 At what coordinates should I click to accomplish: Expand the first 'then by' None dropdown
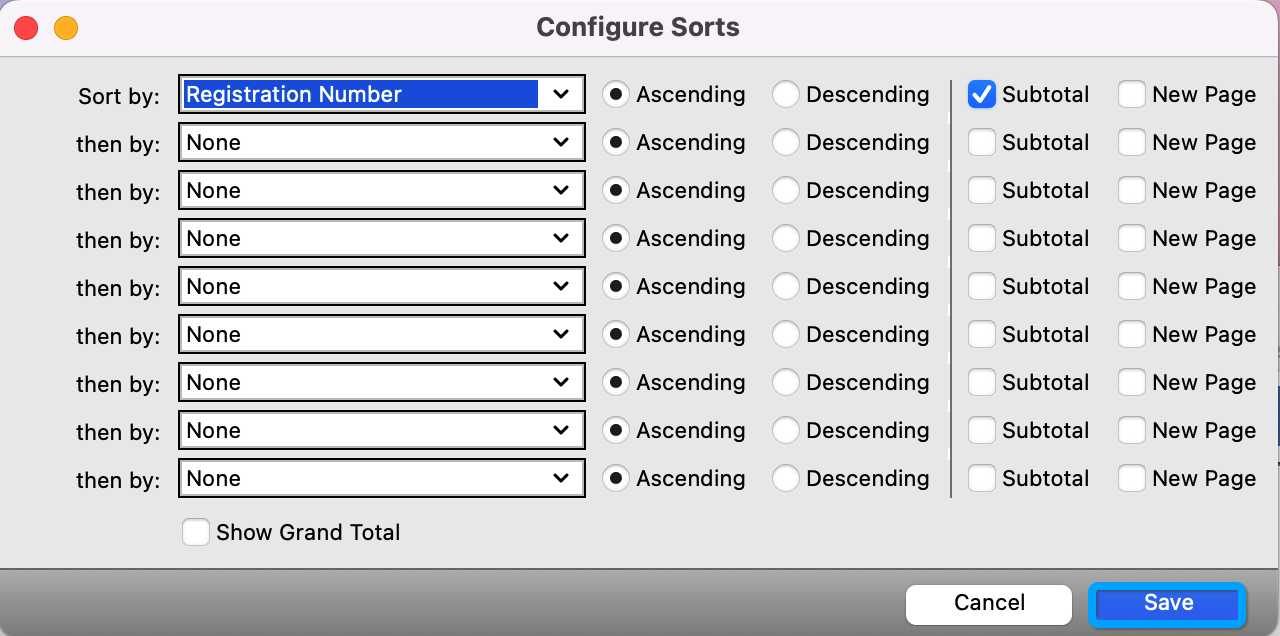(381, 143)
